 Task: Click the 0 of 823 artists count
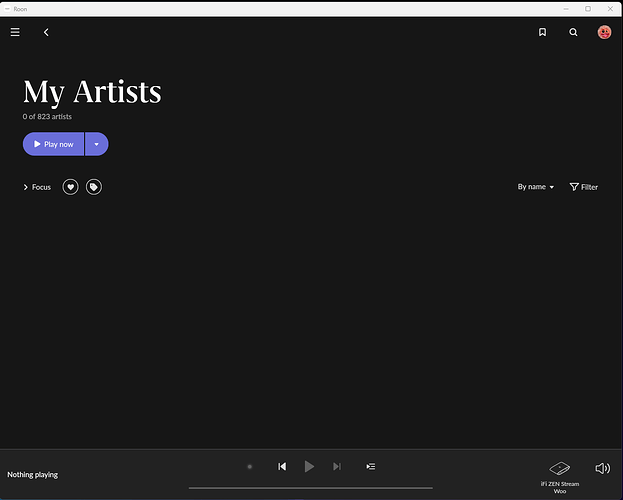click(47, 116)
